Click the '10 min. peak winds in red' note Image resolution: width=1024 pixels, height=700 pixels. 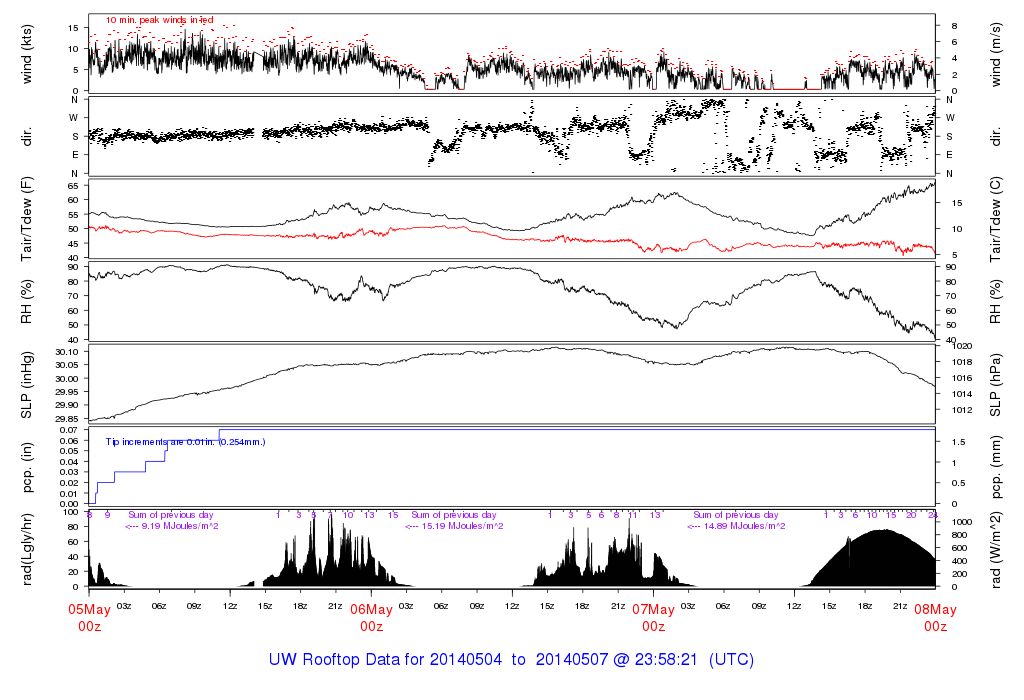point(159,20)
